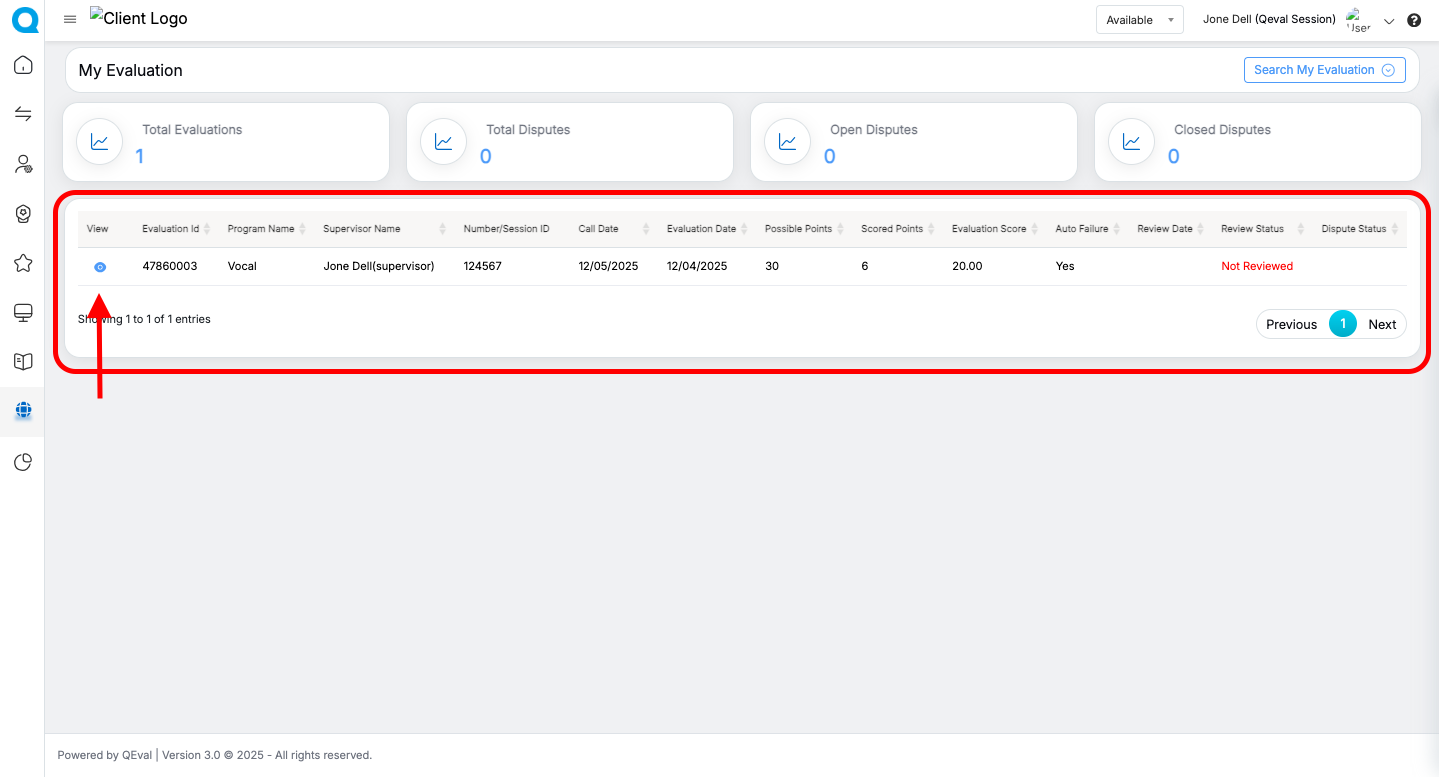Image resolution: width=1439 pixels, height=777 pixels.
Task: Click the home icon in sidebar
Action: 23,66
